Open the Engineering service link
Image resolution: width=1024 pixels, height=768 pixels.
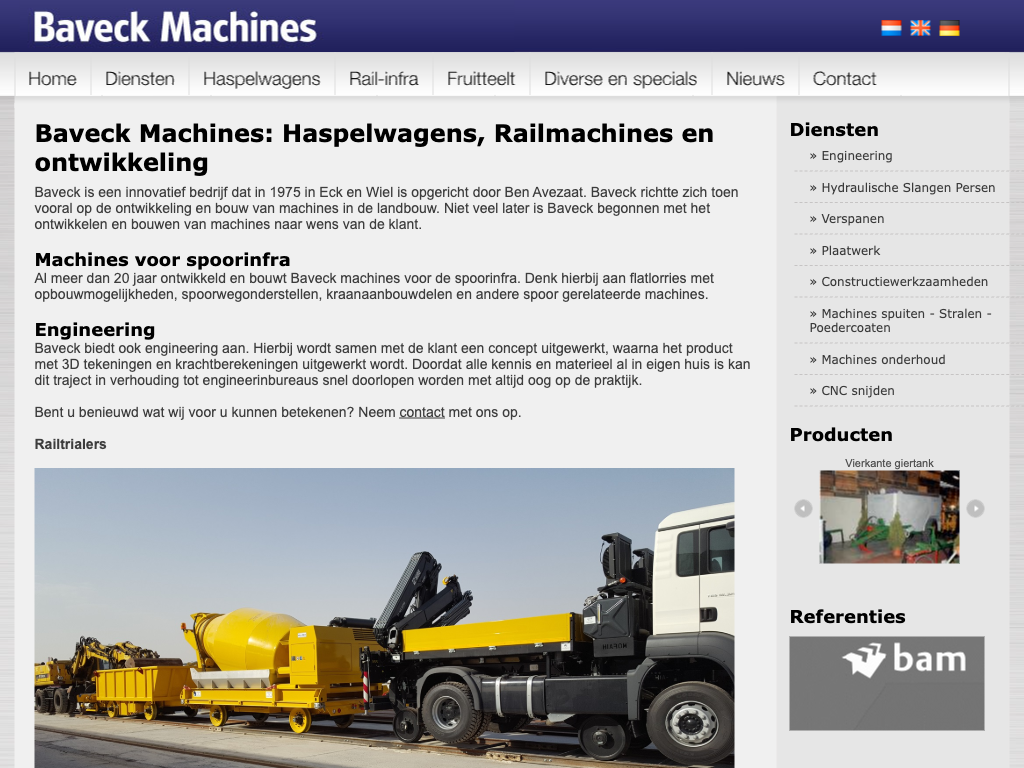[x=856, y=156]
